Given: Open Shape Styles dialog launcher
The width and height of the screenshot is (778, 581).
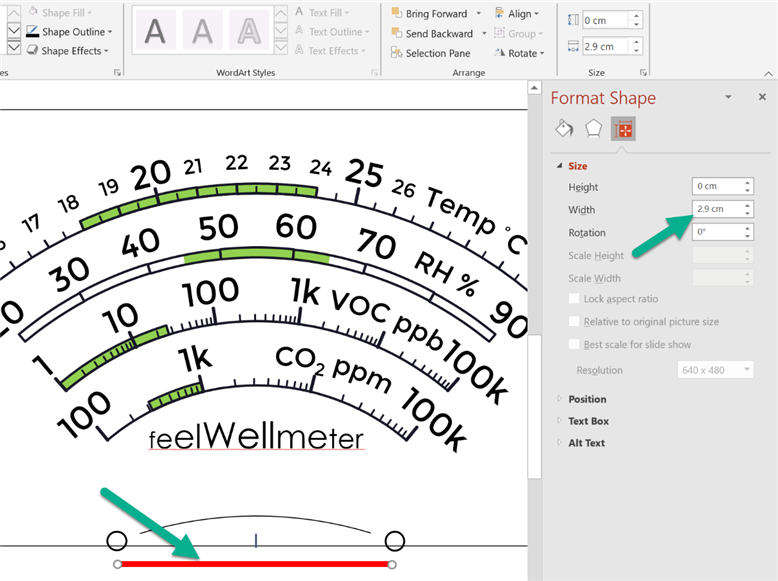Looking at the screenshot, I should pyautogui.click(x=118, y=73).
